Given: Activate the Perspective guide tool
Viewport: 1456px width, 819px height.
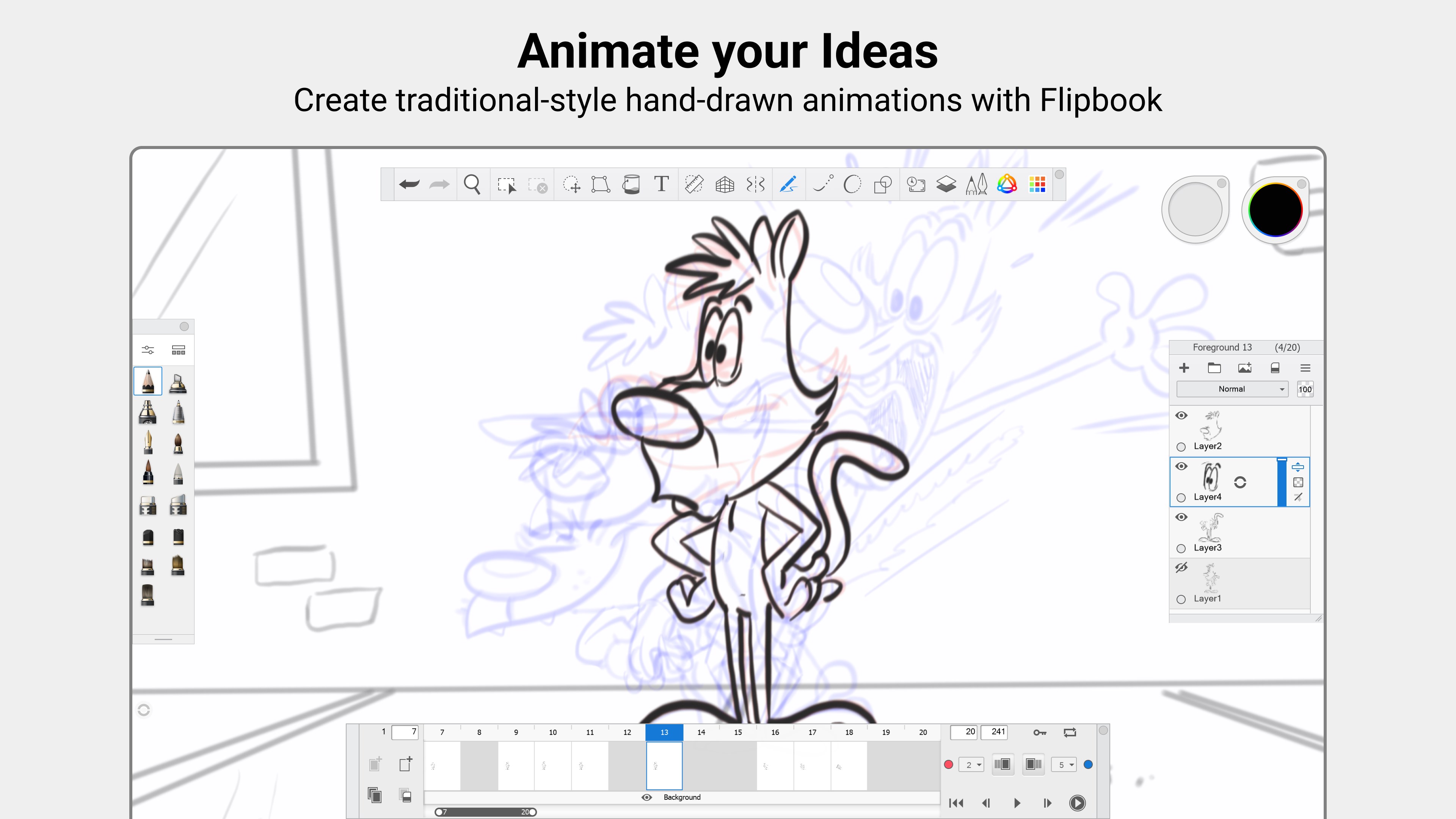Looking at the screenshot, I should point(725,184).
